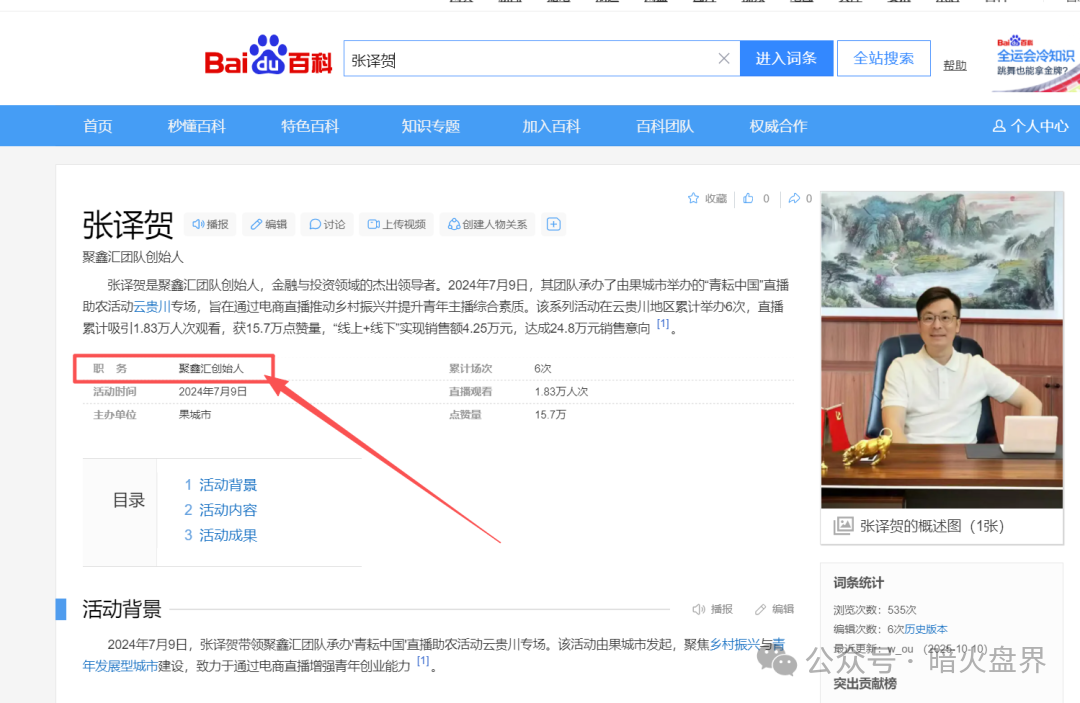This screenshot has height=703, width=1080.
Task: Click the share arrow icon showing 0
Action: click(x=793, y=198)
